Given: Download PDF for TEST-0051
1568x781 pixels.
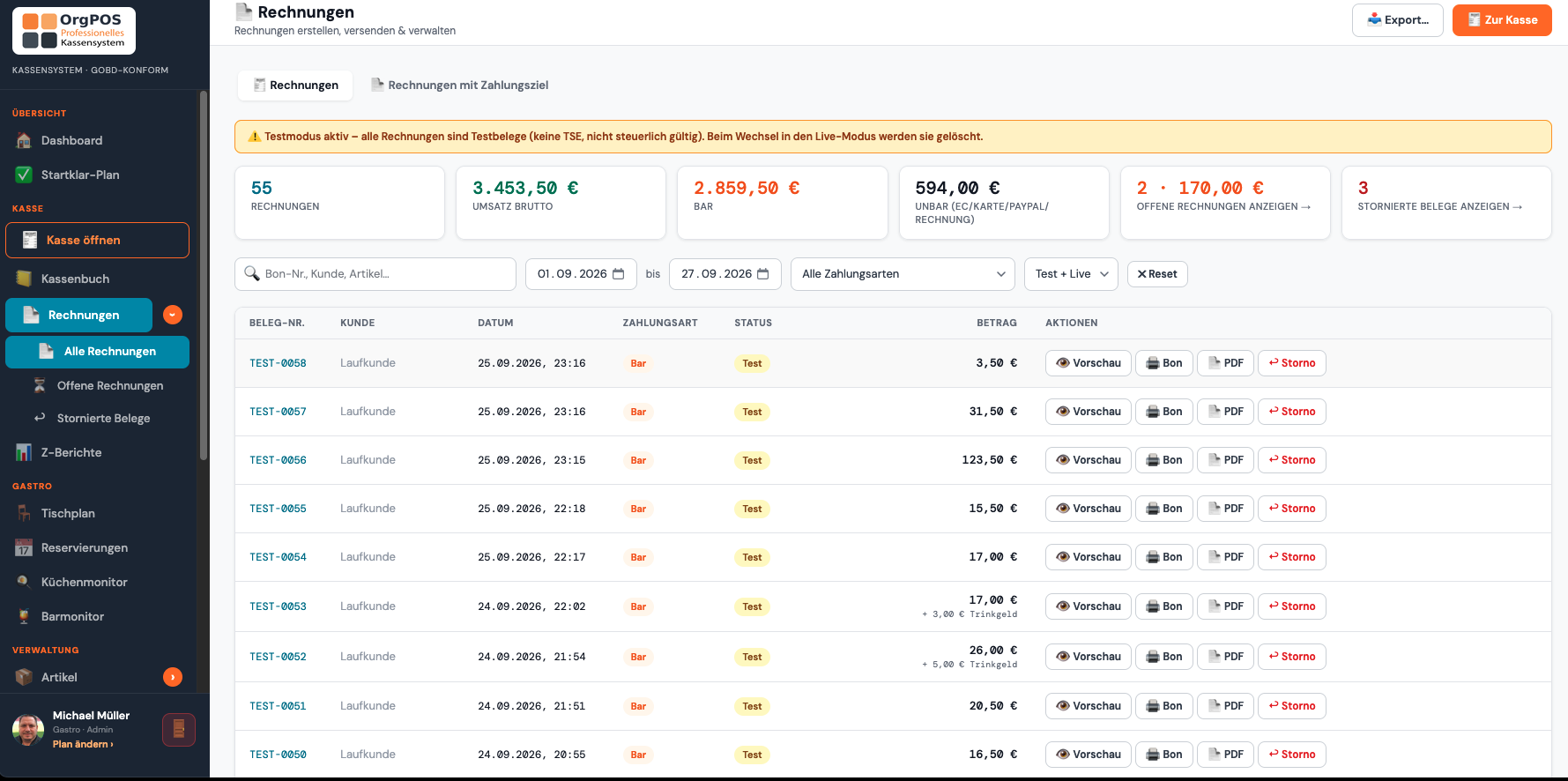Looking at the screenshot, I should coord(1225,706).
